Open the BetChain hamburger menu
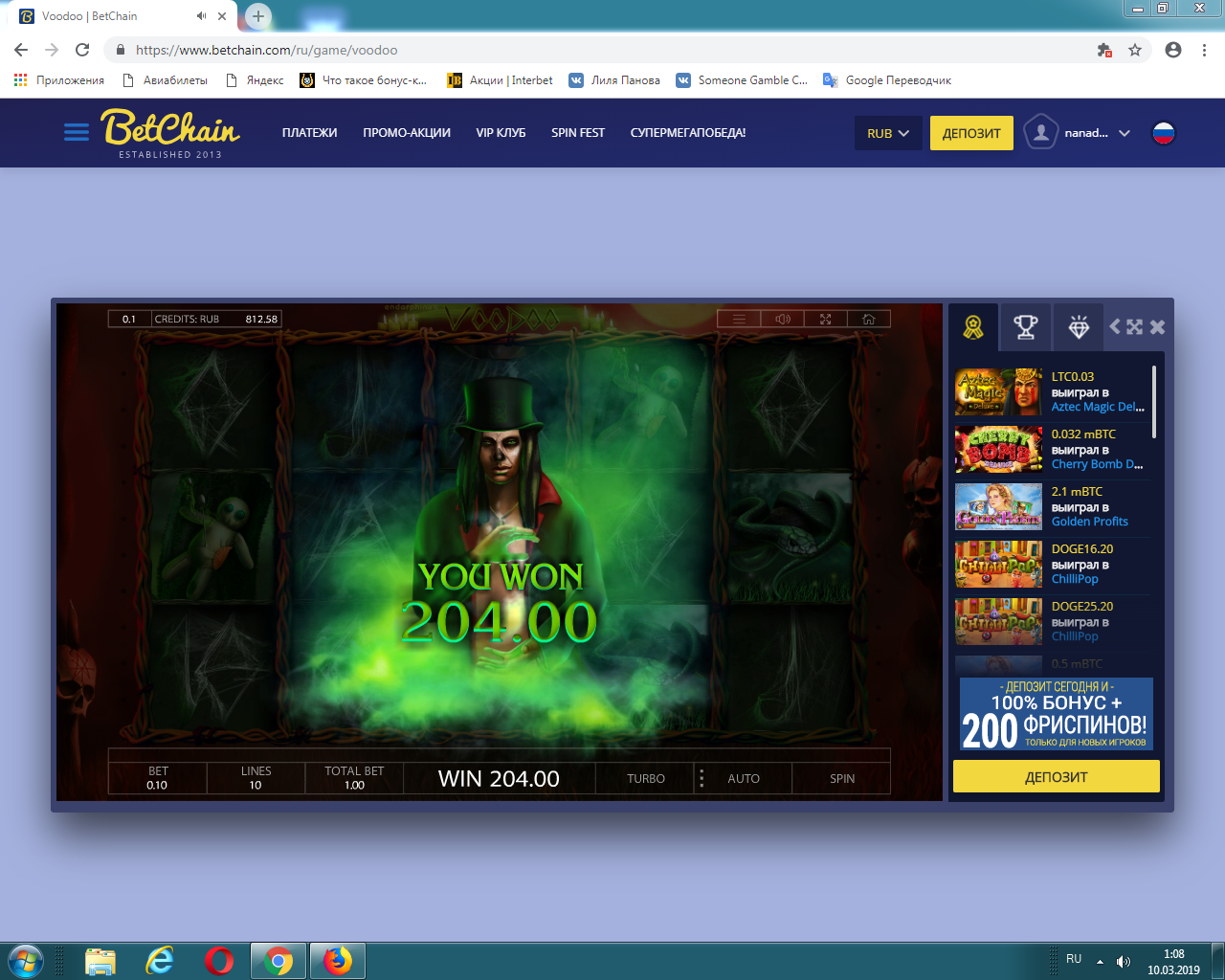Viewport: 1225px width, 980px height. tap(77, 132)
